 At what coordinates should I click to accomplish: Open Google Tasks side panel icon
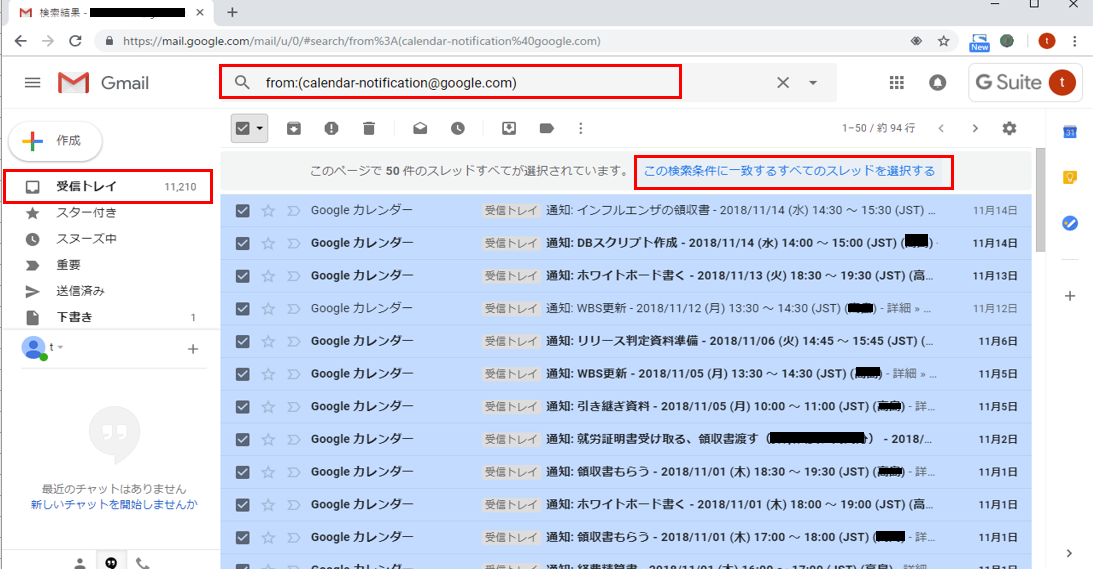[x=1069, y=223]
